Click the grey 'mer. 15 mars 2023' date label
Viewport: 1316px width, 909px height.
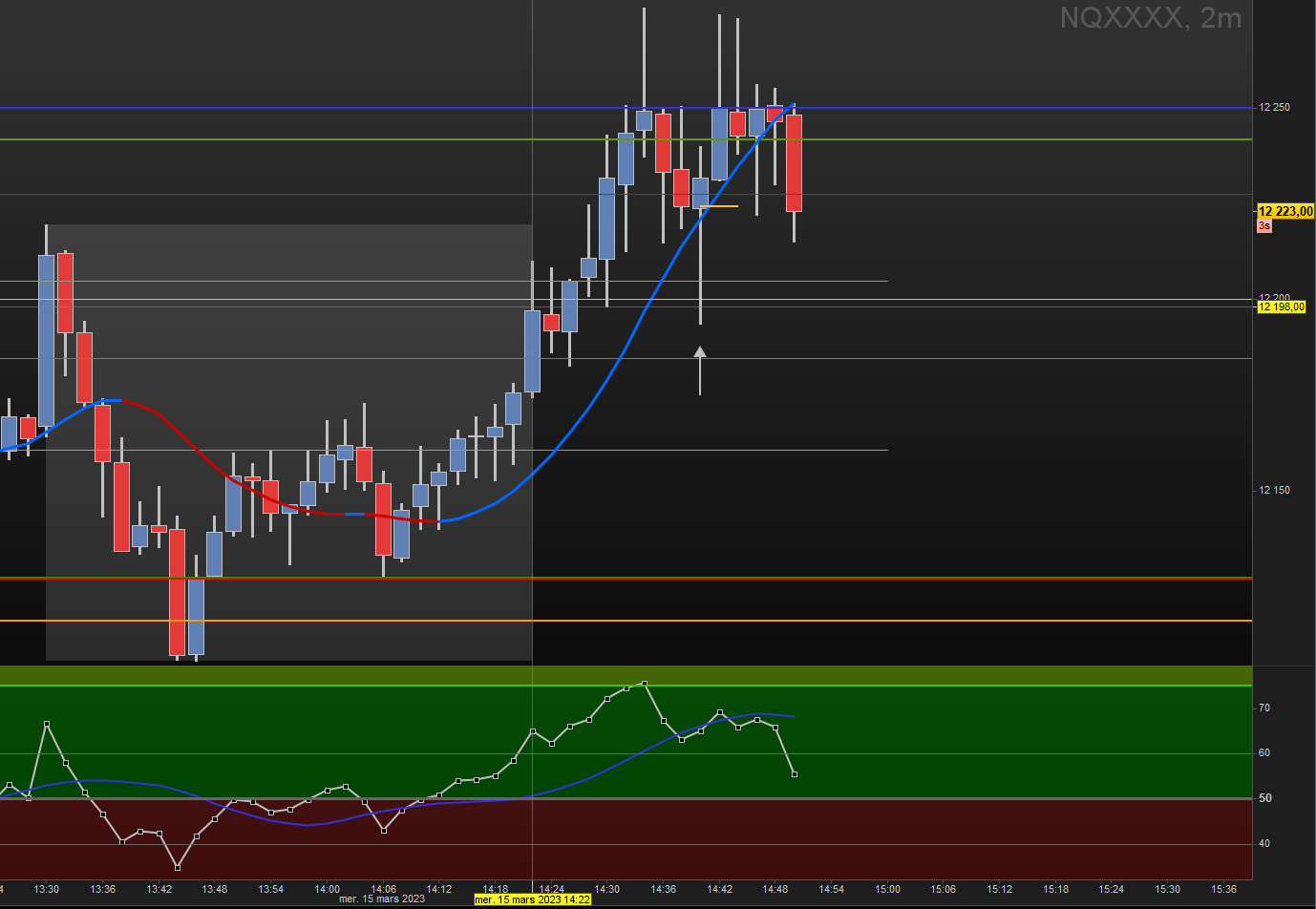coord(382,898)
